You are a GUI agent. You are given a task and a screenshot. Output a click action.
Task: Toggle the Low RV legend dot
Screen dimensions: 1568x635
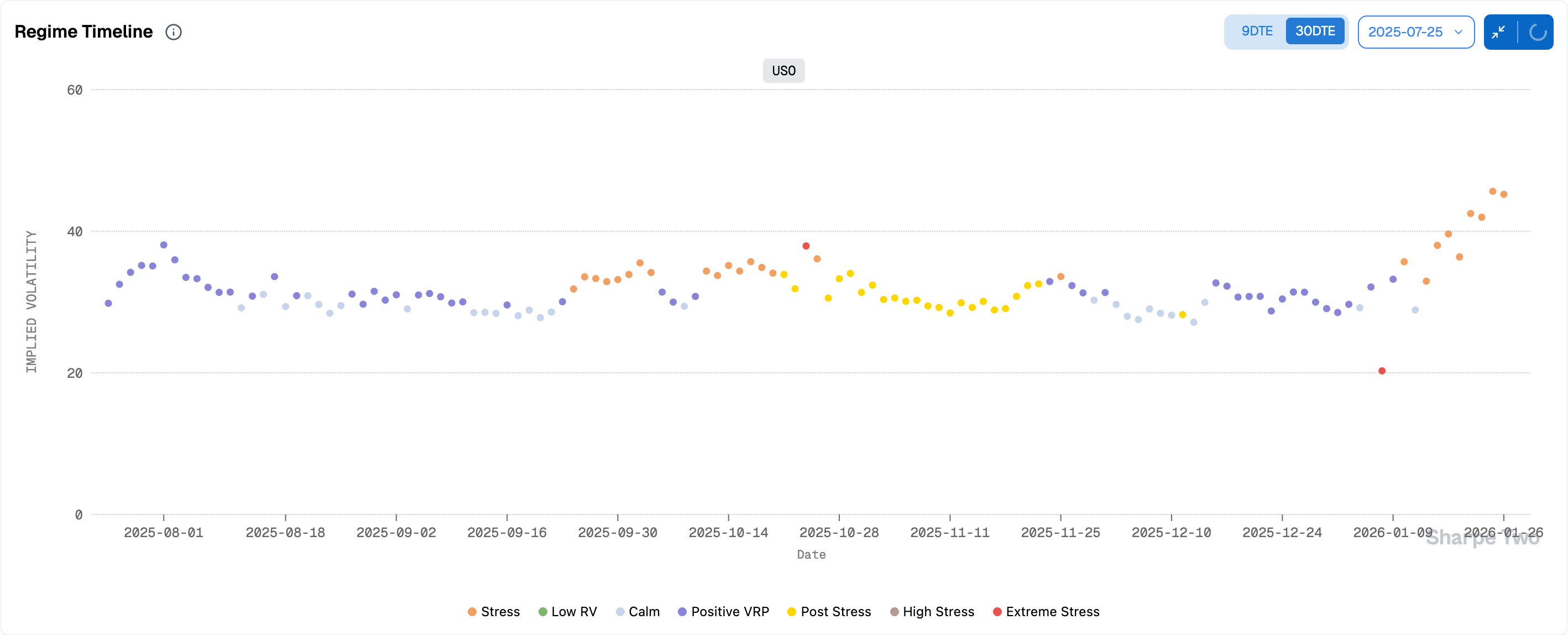(x=542, y=612)
